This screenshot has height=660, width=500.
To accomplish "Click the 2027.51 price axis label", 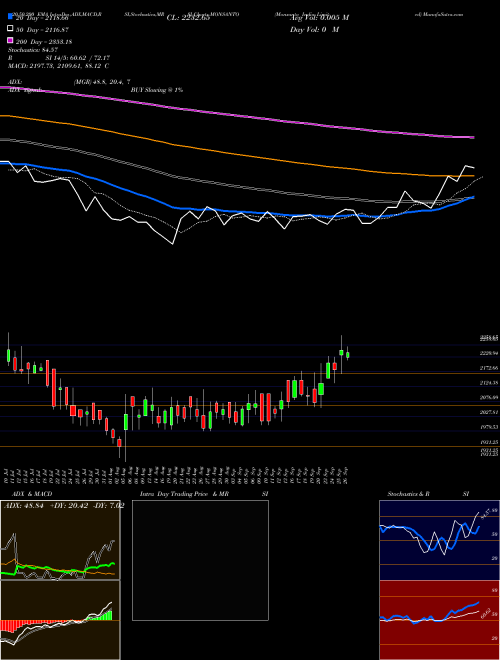I will pyautogui.click(x=489, y=412).
